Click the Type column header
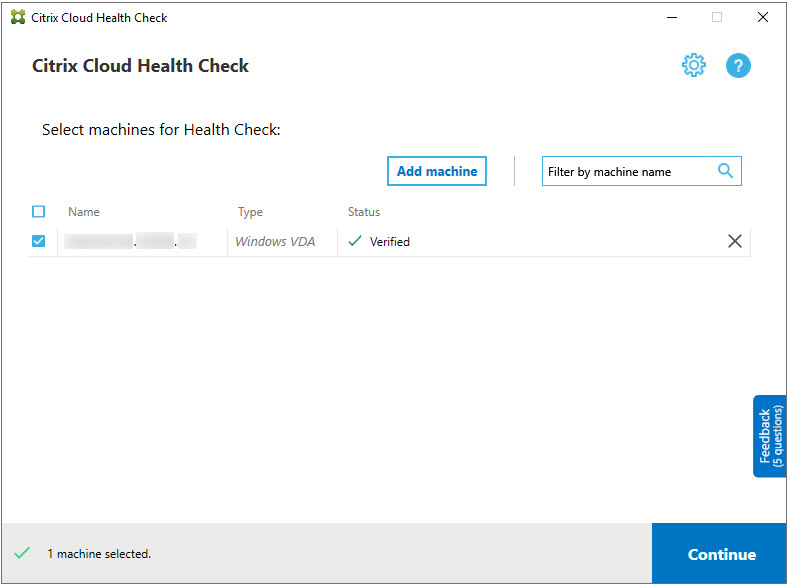Screen dimensions: 788x585 (250, 212)
